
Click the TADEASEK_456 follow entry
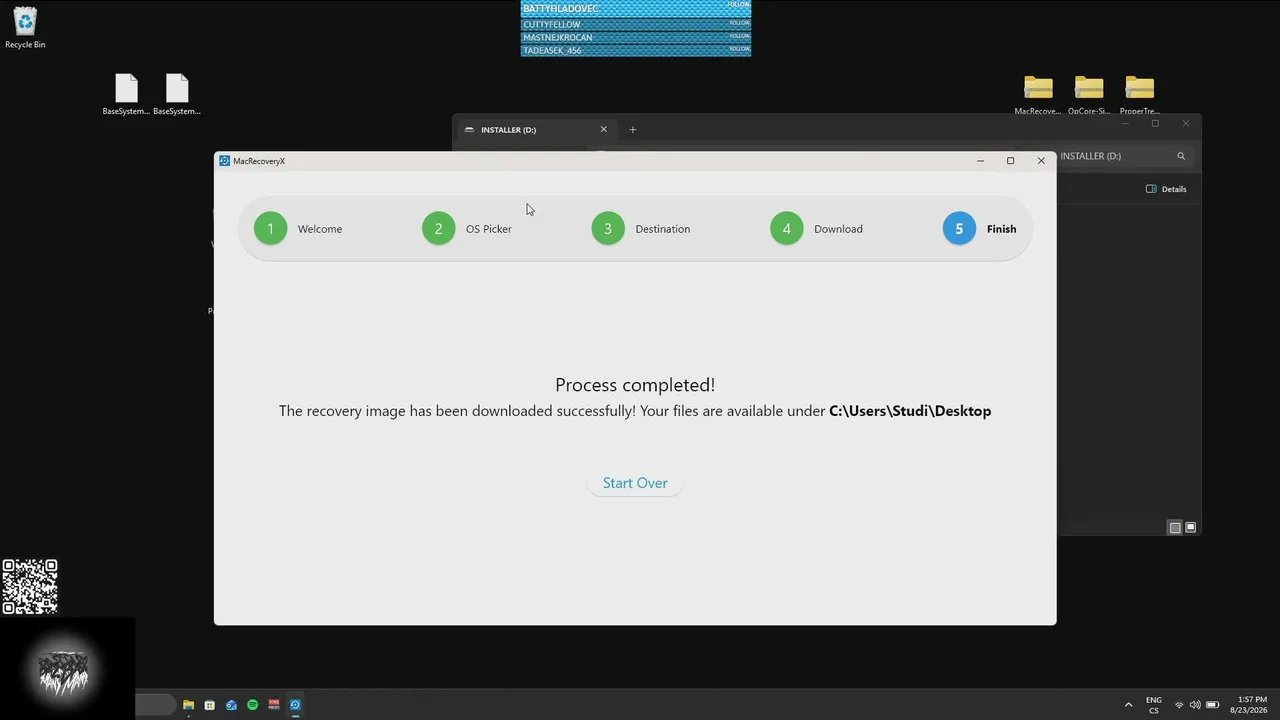[x=636, y=50]
